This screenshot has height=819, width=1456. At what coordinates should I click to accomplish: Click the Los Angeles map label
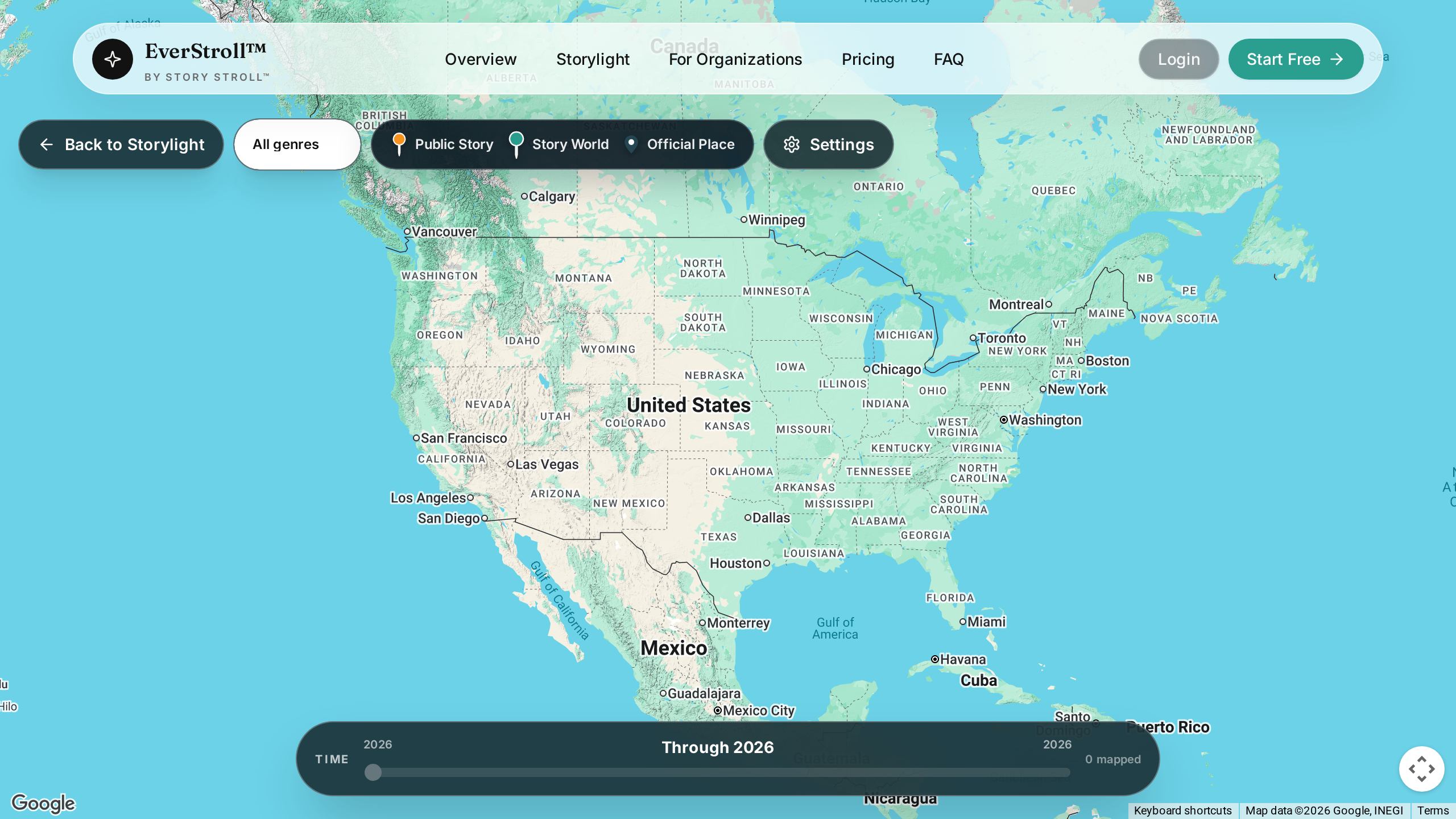pos(428,498)
